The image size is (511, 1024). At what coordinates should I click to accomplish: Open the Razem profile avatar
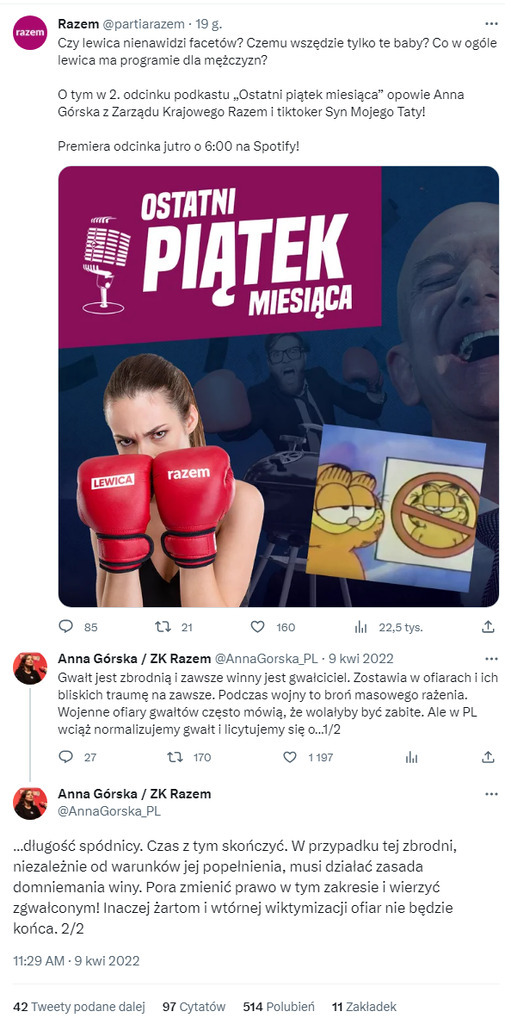pos(30,33)
